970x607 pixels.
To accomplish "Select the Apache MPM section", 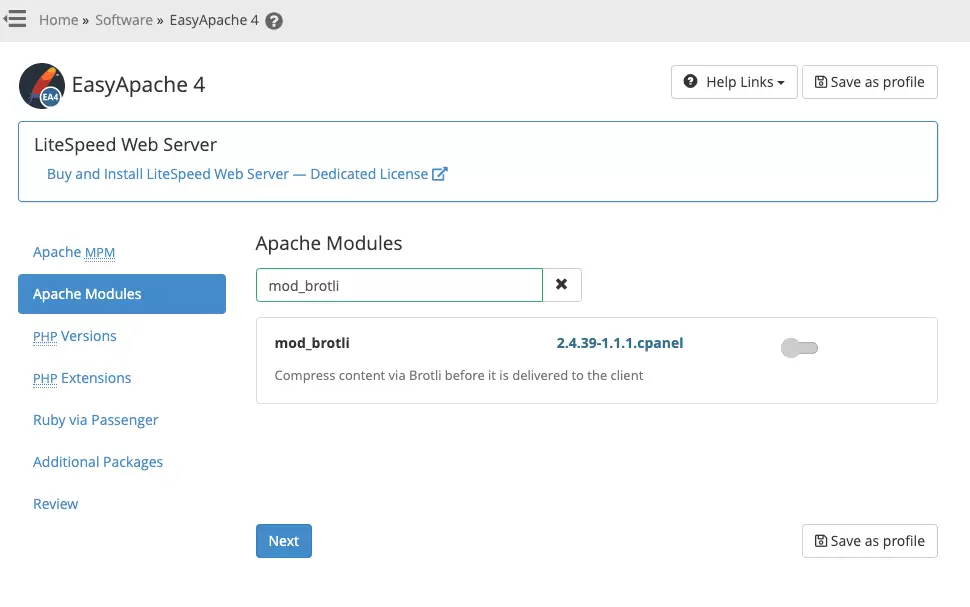I will click(74, 252).
